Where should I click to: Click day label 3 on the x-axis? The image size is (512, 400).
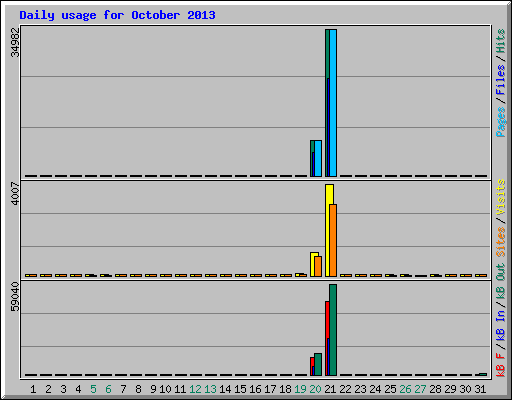[63, 389]
